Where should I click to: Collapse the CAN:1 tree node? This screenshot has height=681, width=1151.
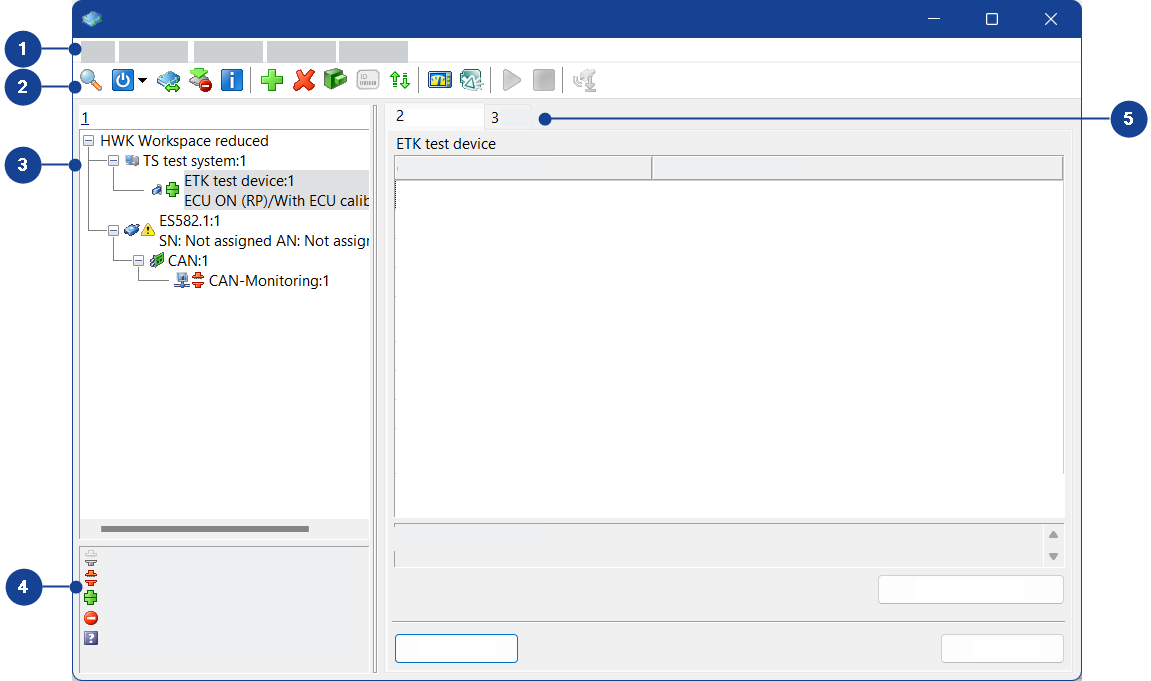pos(138,261)
